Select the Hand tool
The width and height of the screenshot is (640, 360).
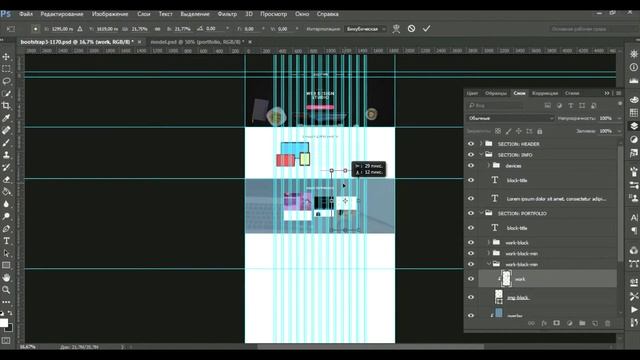(x=6, y=278)
